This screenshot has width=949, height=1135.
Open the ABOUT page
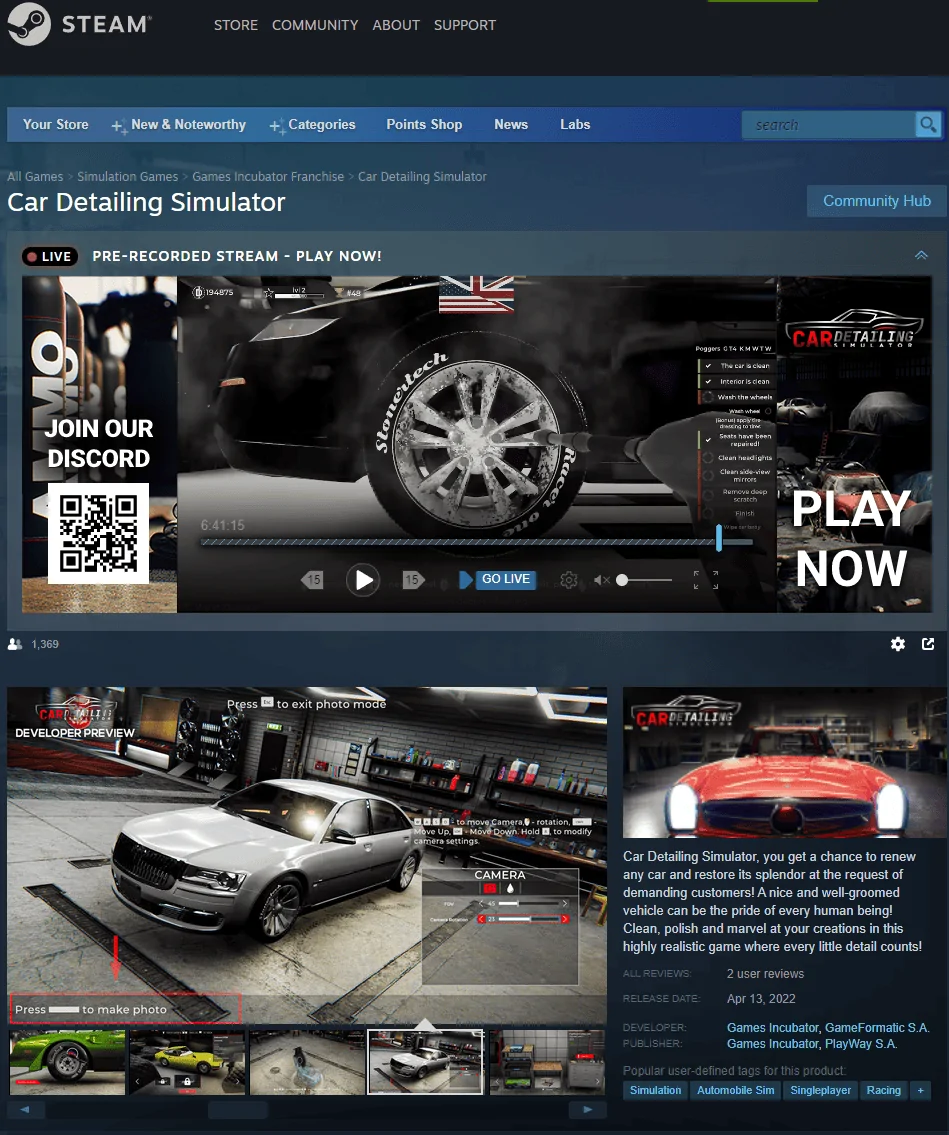pos(396,25)
